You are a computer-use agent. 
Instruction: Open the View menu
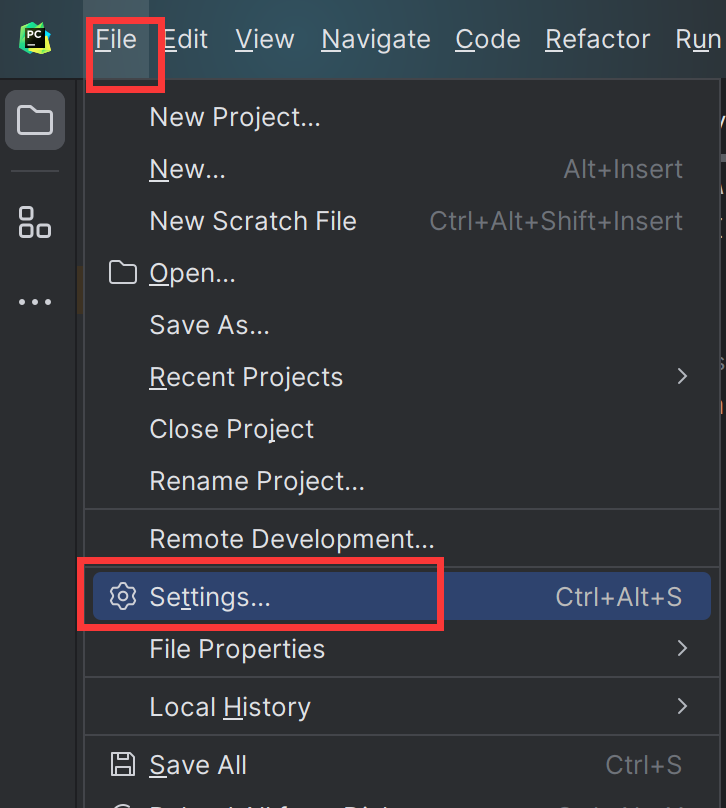click(265, 39)
